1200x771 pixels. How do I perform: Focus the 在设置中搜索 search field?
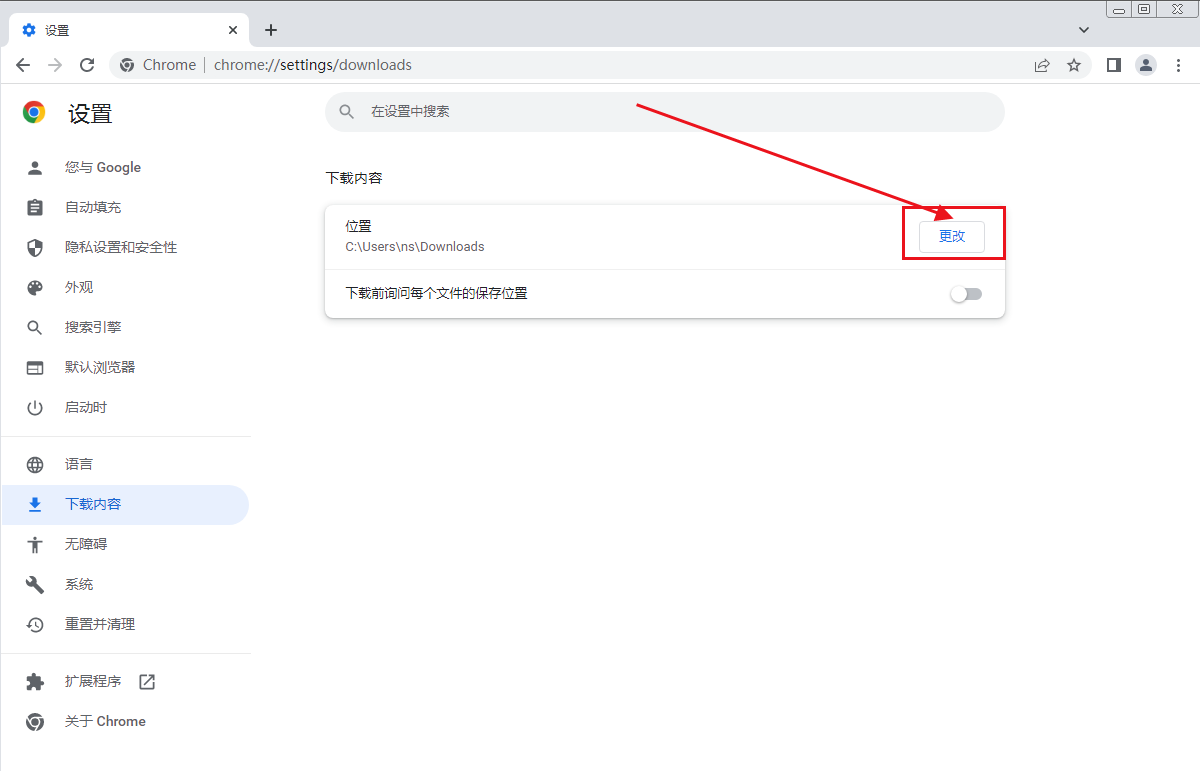tap(664, 112)
